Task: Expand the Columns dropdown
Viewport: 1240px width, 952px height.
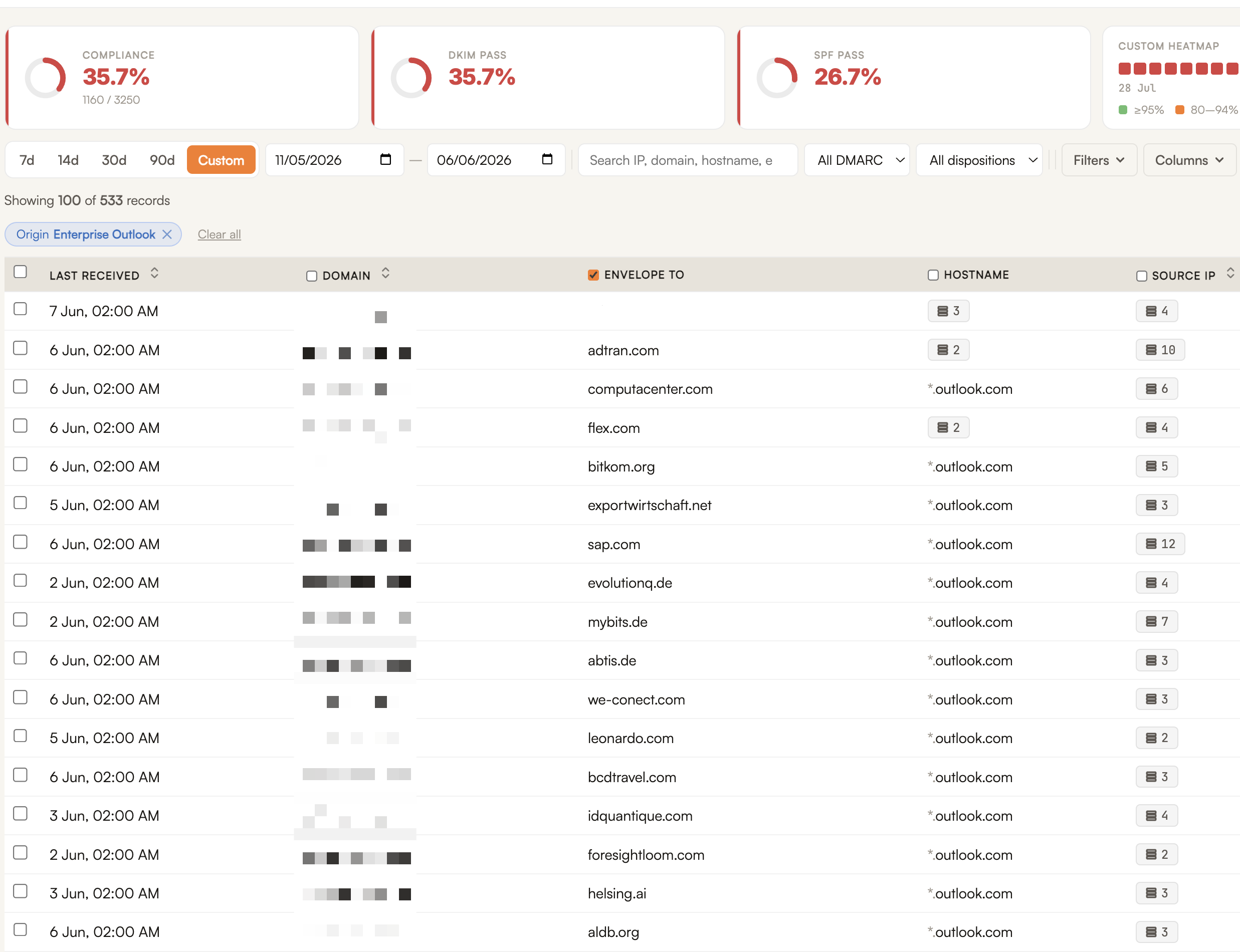Action: (1189, 160)
